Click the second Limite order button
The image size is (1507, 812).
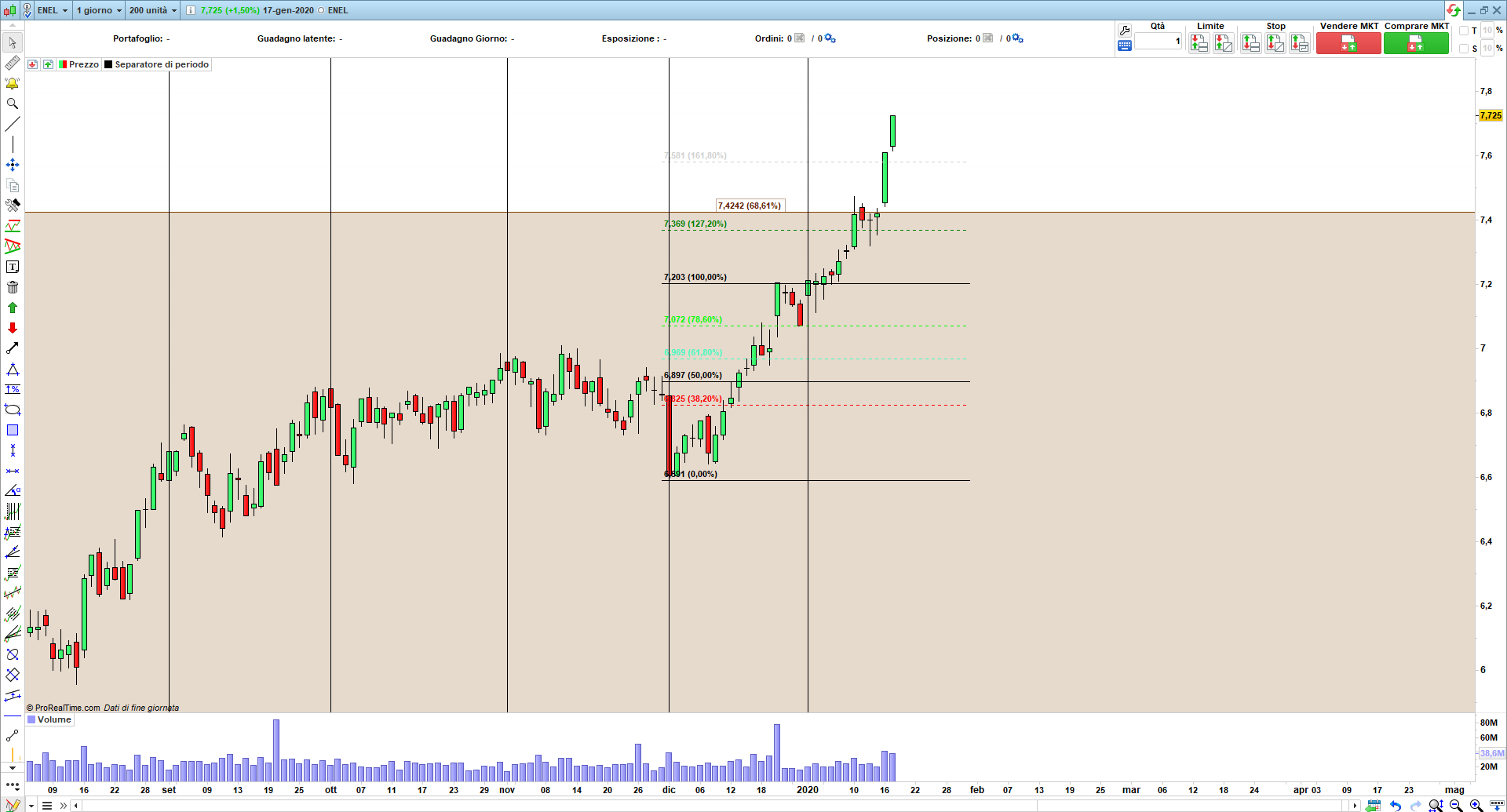coord(1223,43)
